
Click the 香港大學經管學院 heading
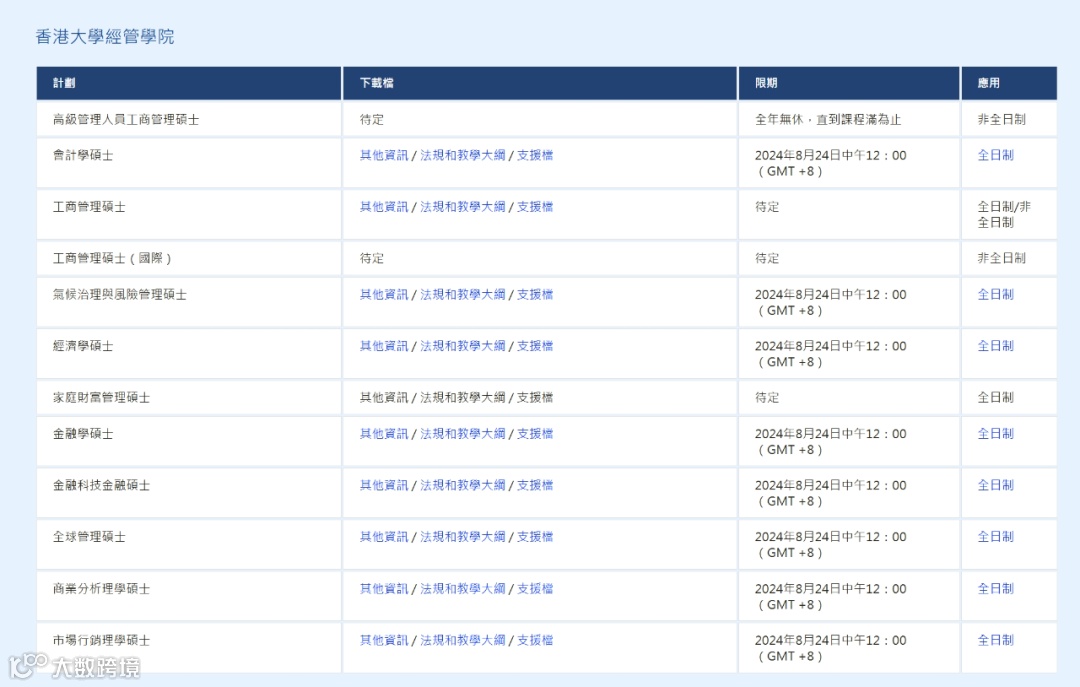point(105,37)
